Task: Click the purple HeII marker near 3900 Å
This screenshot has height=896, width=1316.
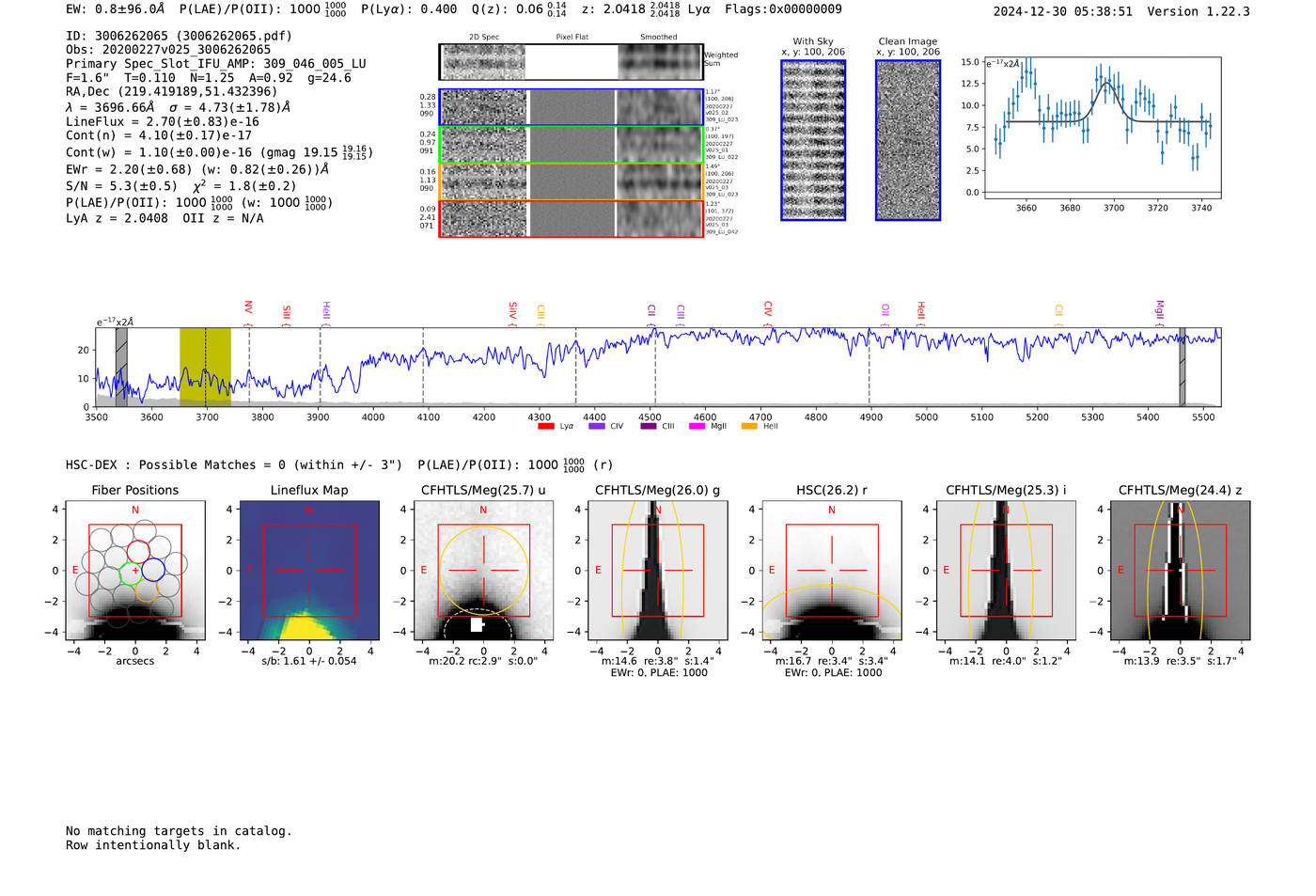Action: tap(326, 313)
